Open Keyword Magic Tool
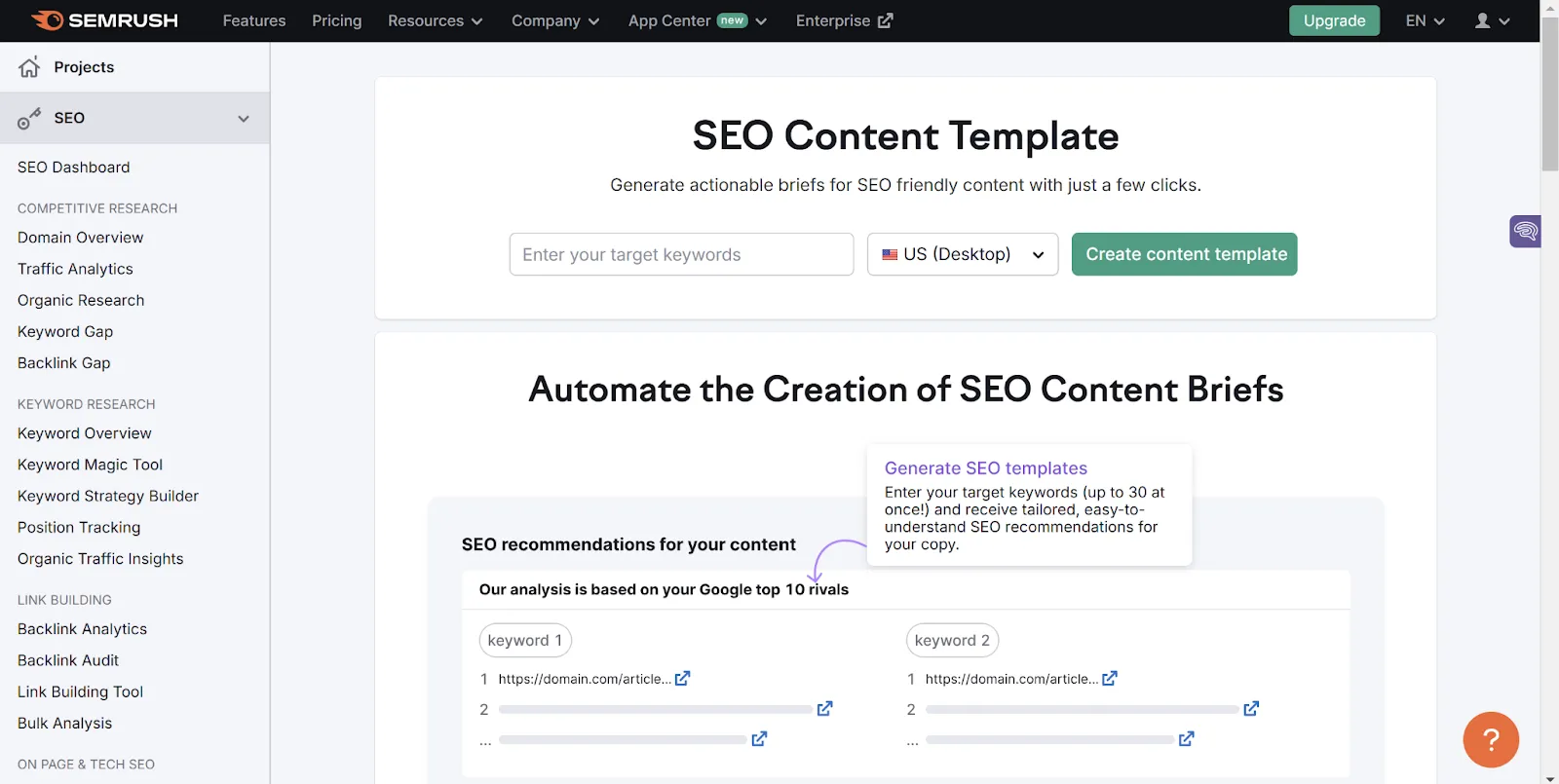The image size is (1559, 784). [x=90, y=465]
